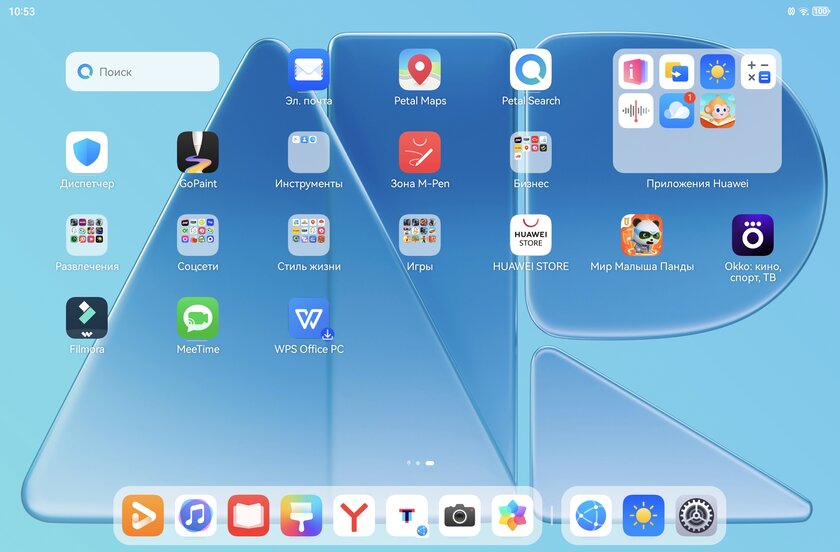
Task: Open the Gallery app in dock
Action: 512,516
